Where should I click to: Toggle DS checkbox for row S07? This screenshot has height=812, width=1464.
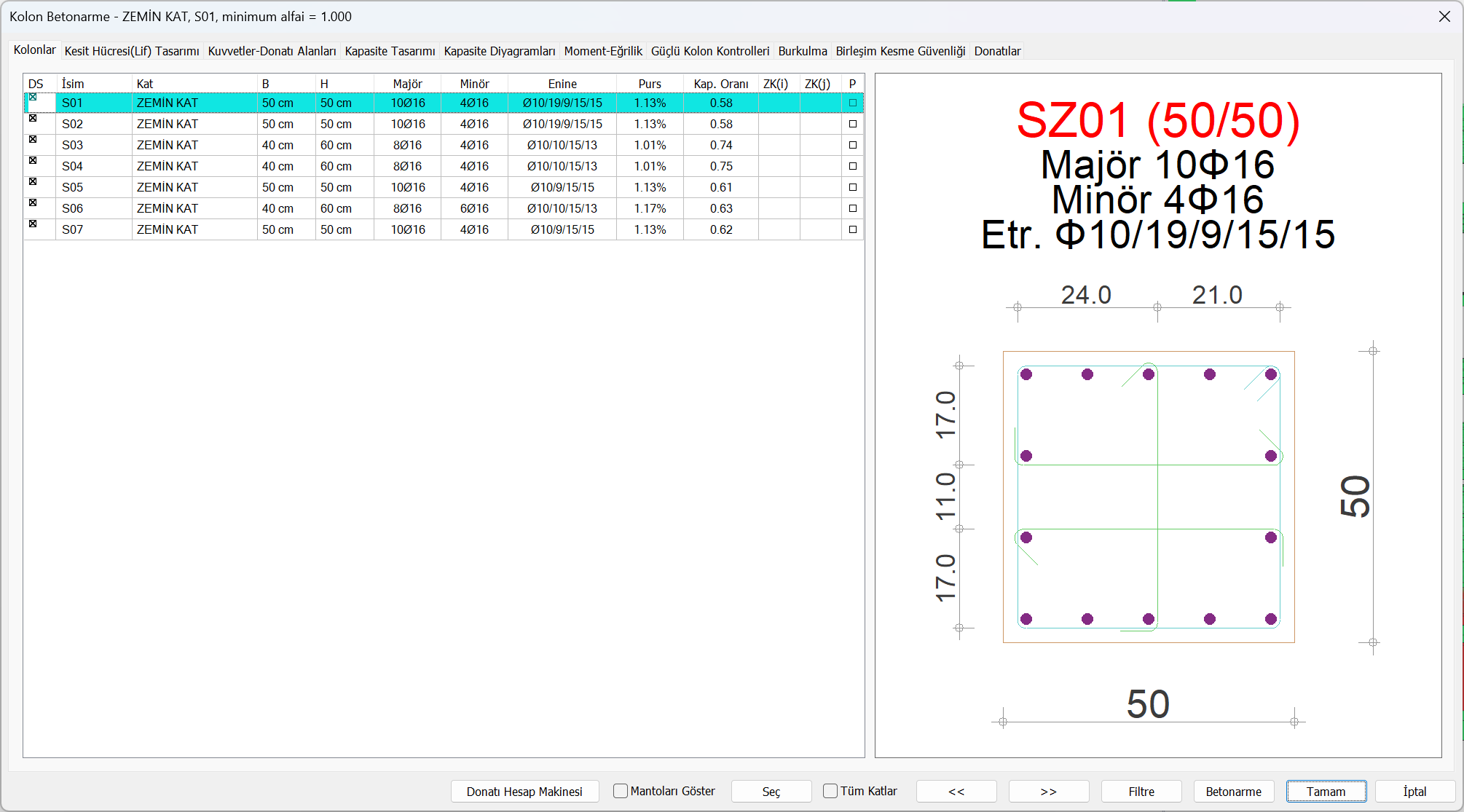pos(33,224)
